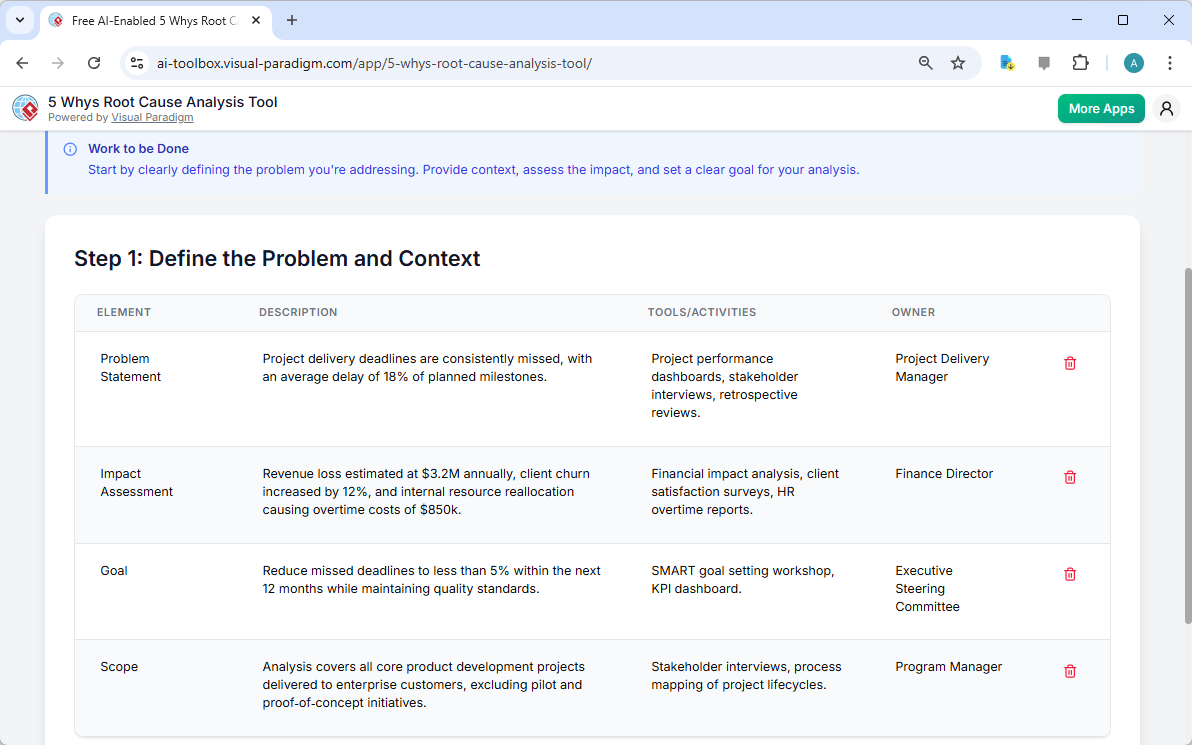Reload the page
The image size is (1192, 745).
point(94,62)
